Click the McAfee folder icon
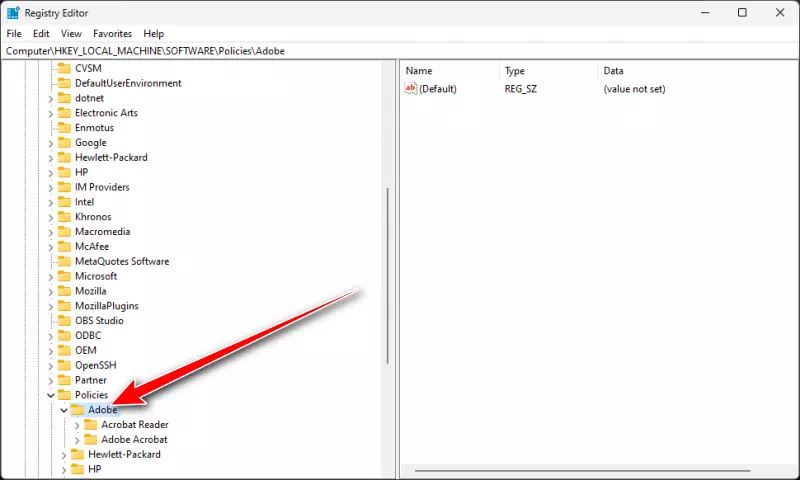800x480 pixels. pos(64,246)
